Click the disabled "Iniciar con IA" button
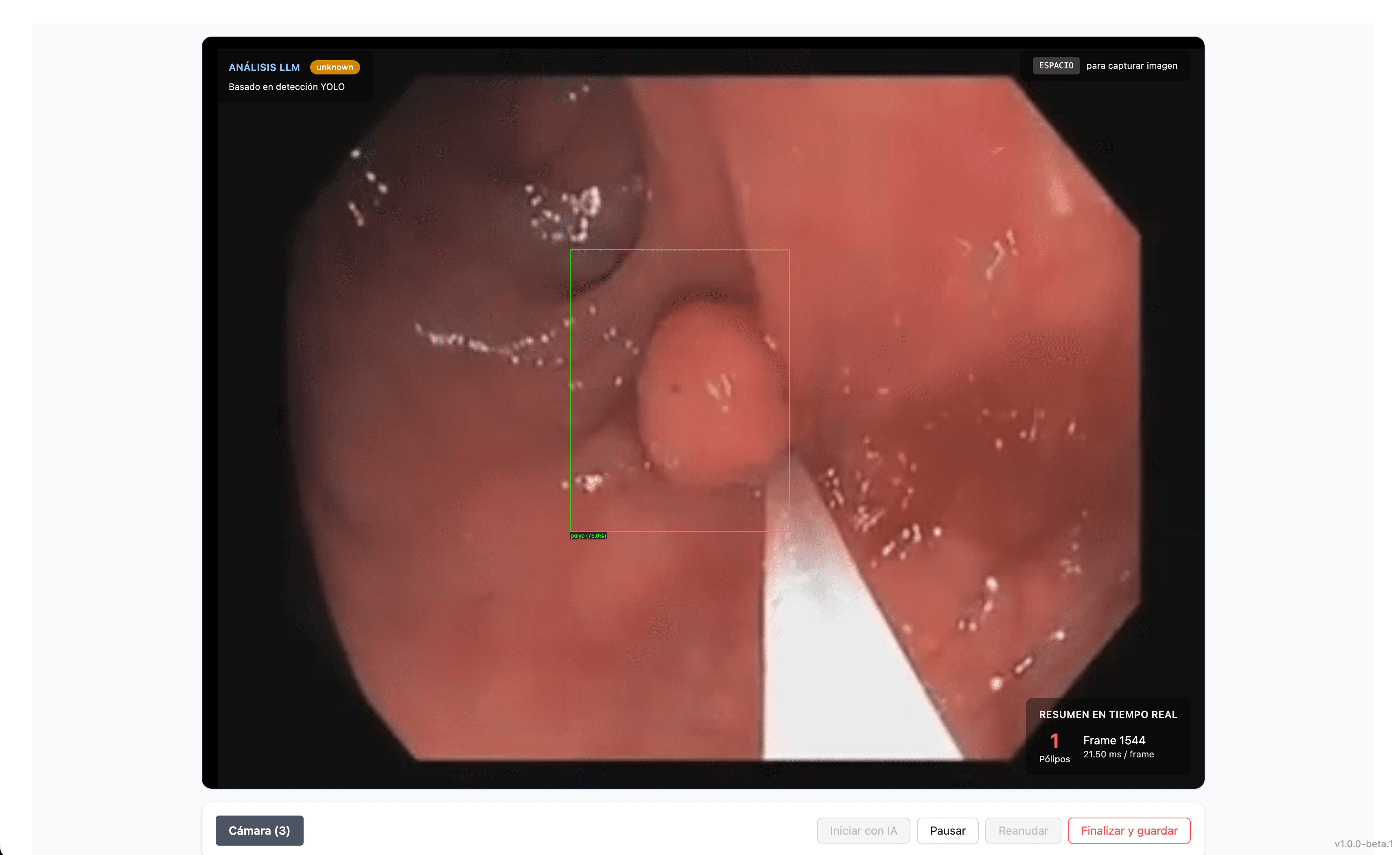 pyautogui.click(x=863, y=830)
